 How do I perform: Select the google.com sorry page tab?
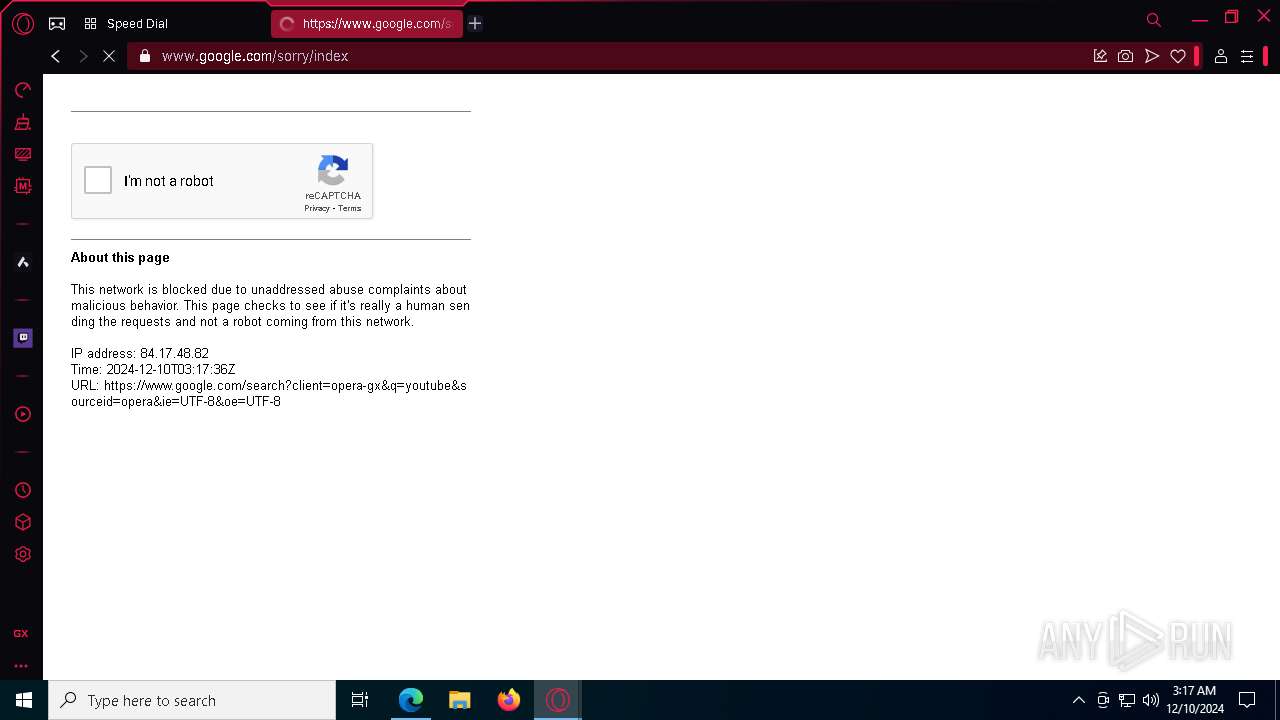(x=366, y=24)
